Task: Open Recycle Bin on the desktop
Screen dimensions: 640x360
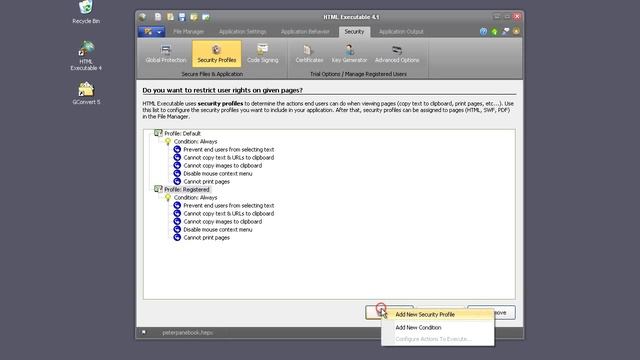Action: (x=86, y=12)
